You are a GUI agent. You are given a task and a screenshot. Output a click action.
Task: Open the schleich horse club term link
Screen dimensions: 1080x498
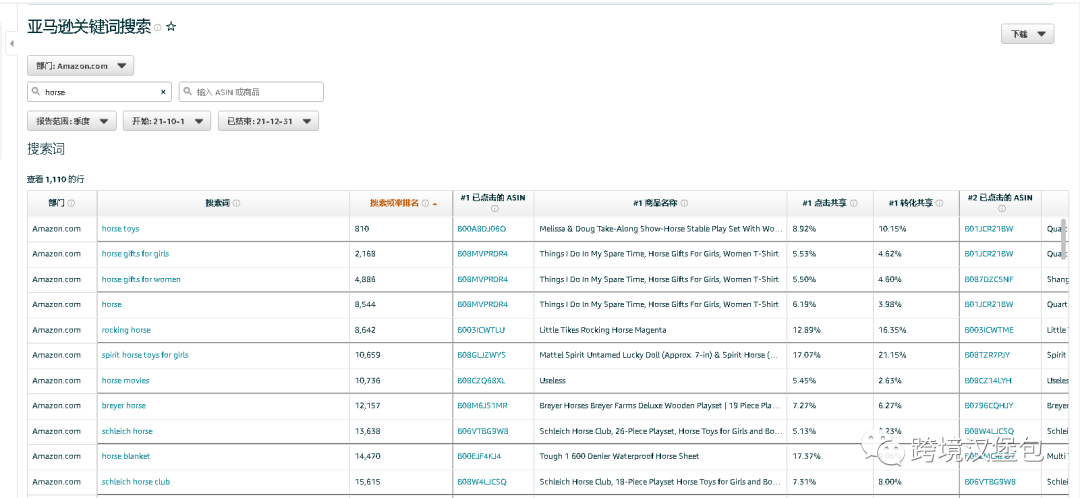[136, 482]
